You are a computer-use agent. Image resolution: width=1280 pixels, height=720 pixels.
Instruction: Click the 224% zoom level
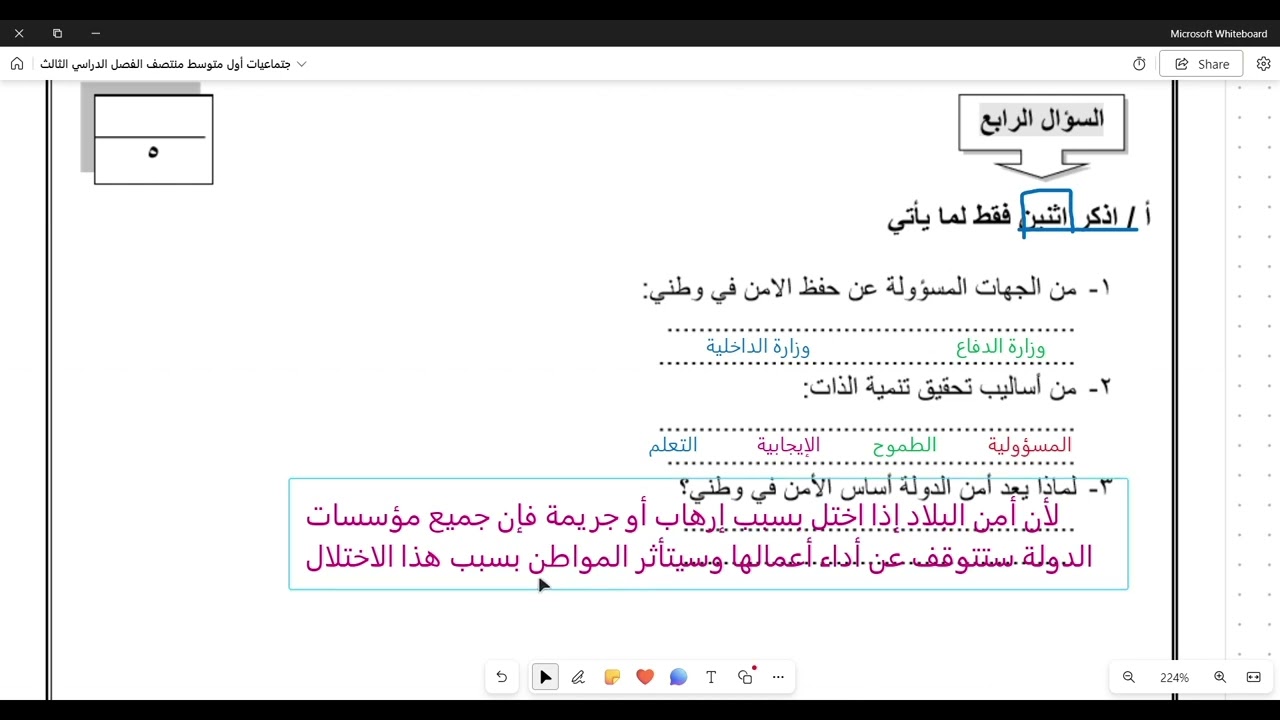1174,678
